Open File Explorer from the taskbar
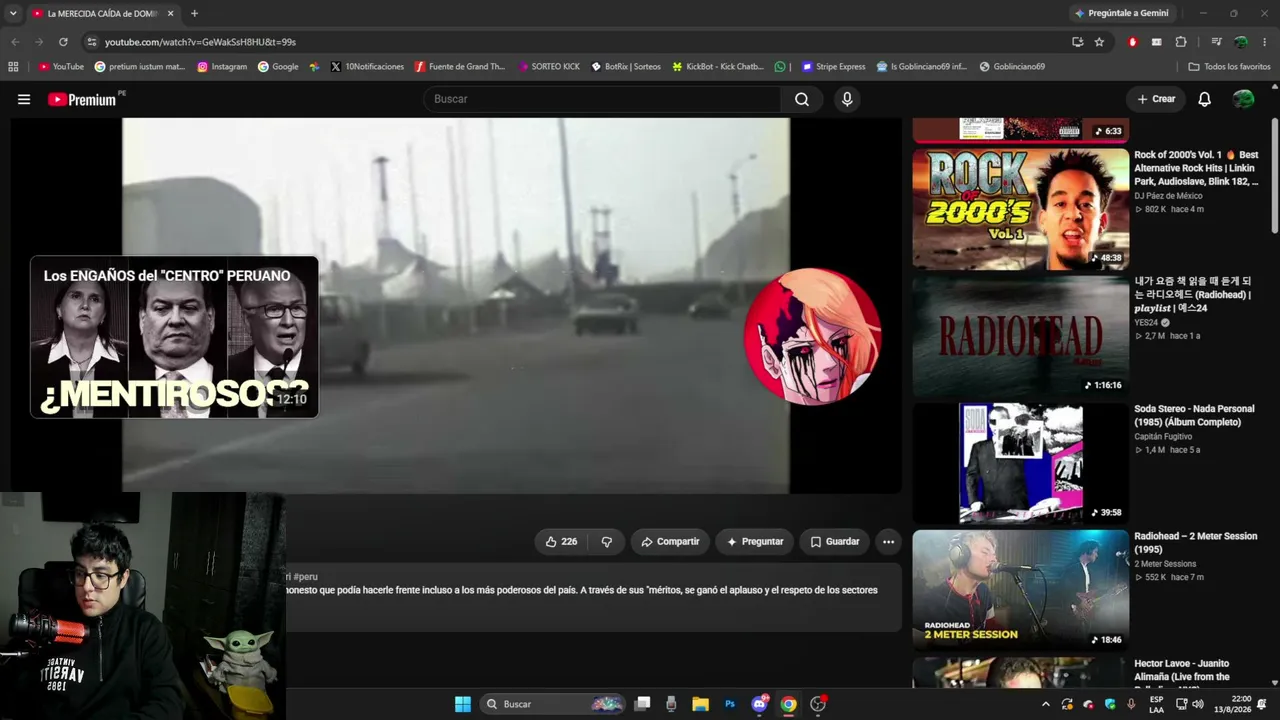1280x720 pixels. pos(700,704)
